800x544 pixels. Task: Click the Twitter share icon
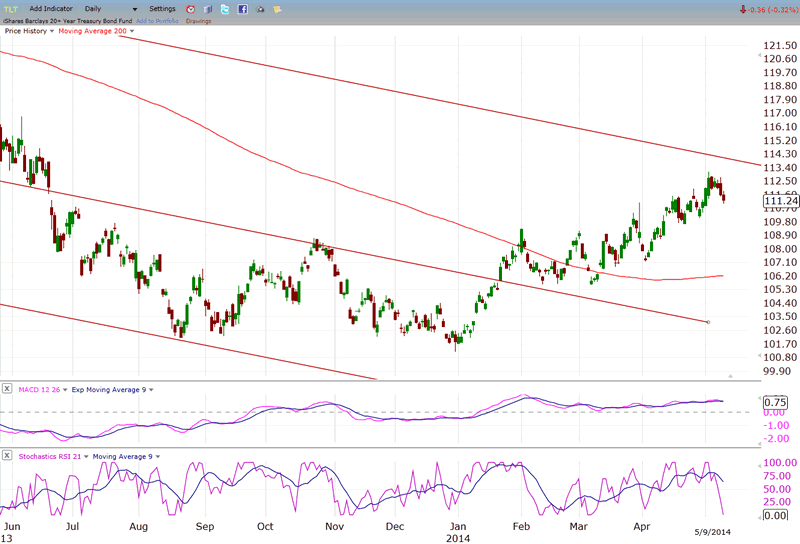[x=226, y=9]
